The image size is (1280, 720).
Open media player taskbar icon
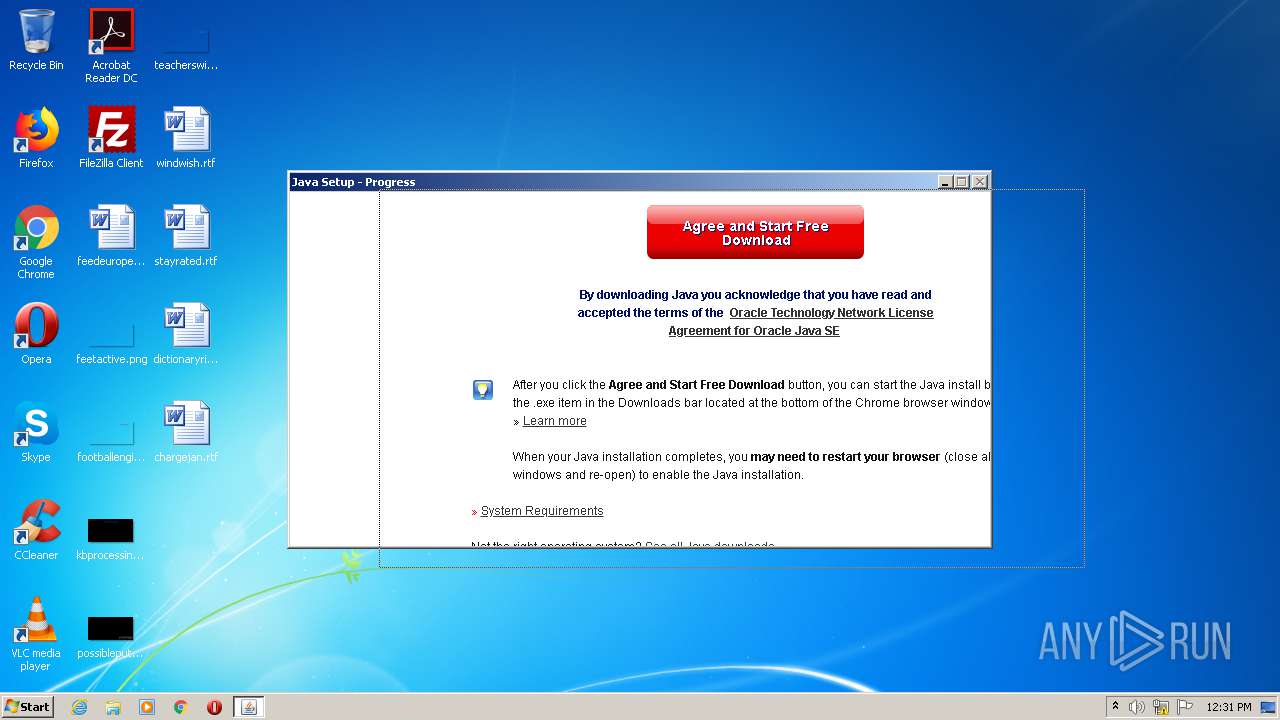click(147, 707)
